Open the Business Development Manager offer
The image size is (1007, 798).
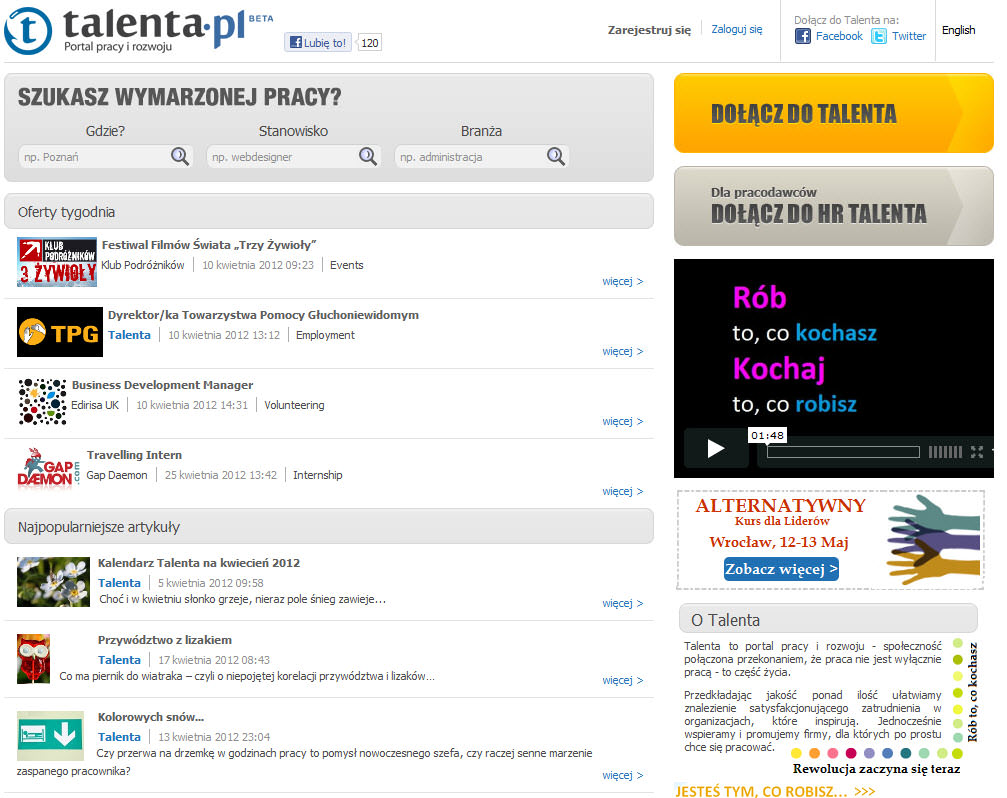tap(162, 385)
